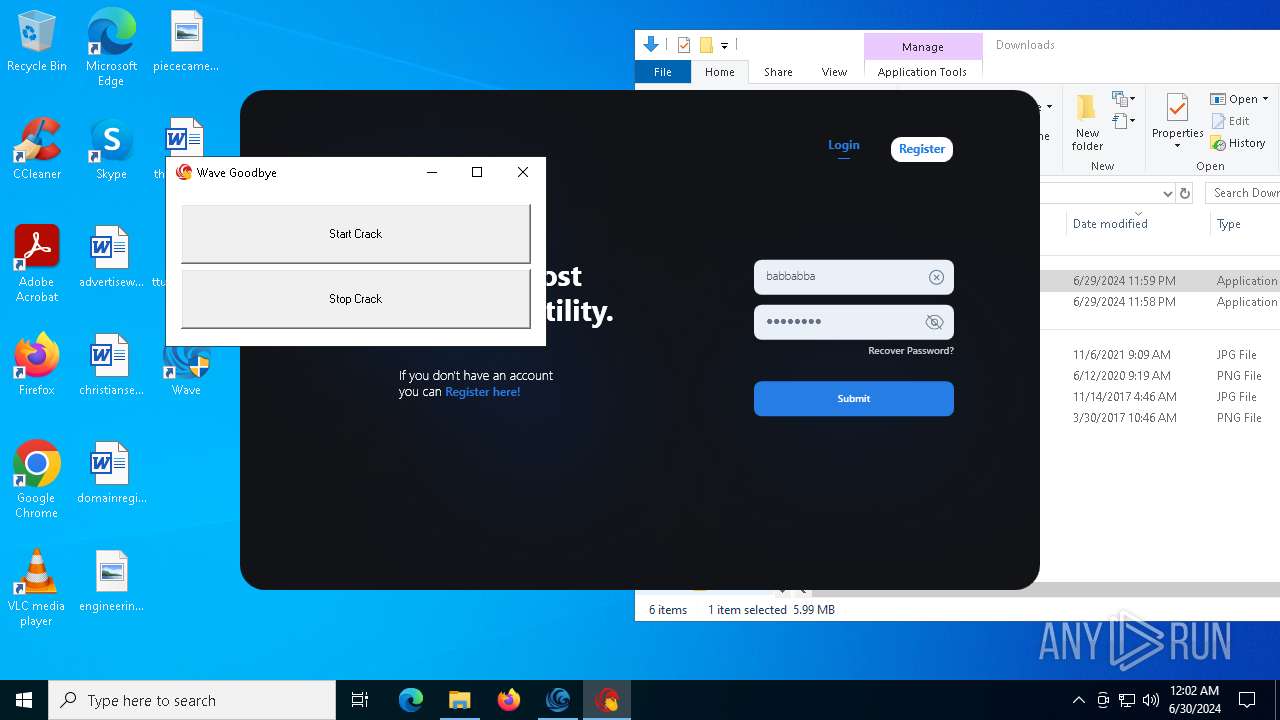Click the Wave Goodbye taskbar icon

[x=607, y=700]
